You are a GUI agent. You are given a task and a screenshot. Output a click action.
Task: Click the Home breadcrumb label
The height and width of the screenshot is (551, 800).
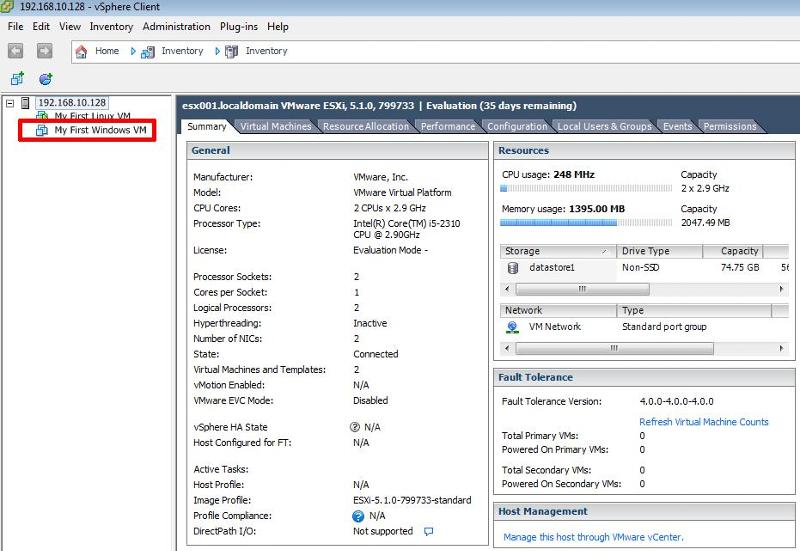[x=107, y=51]
